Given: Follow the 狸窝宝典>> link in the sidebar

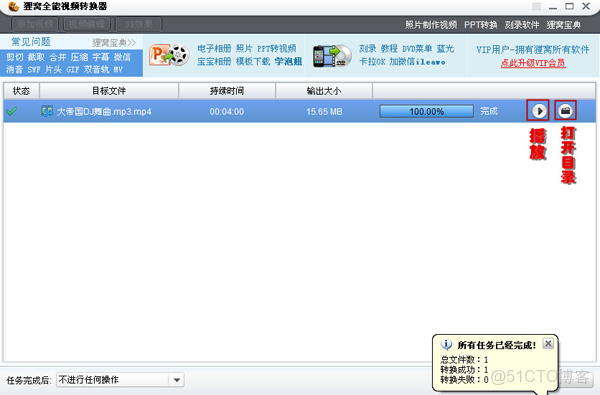Looking at the screenshot, I should (x=114, y=42).
